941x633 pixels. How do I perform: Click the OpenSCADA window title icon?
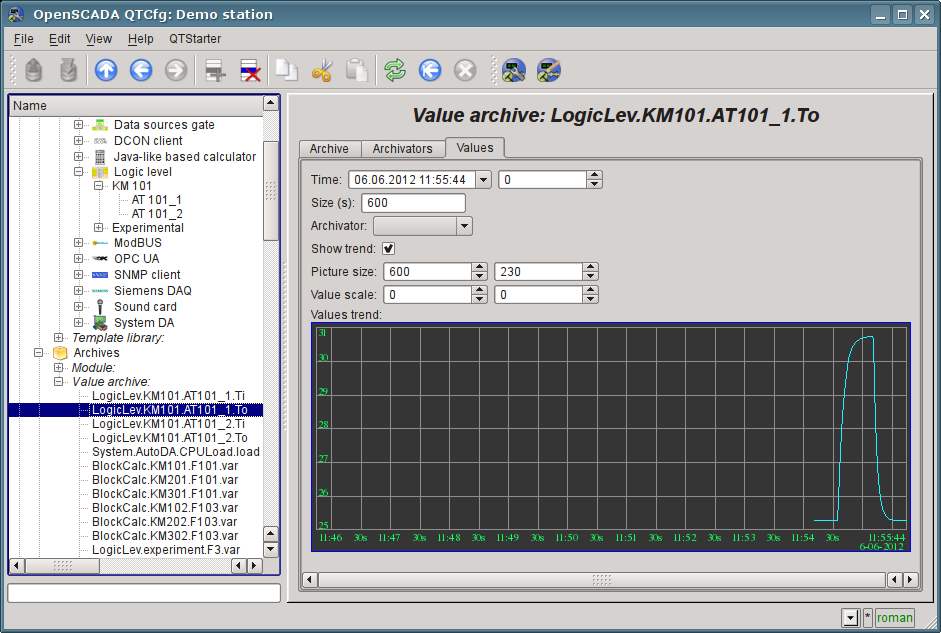click(x=16, y=14)
